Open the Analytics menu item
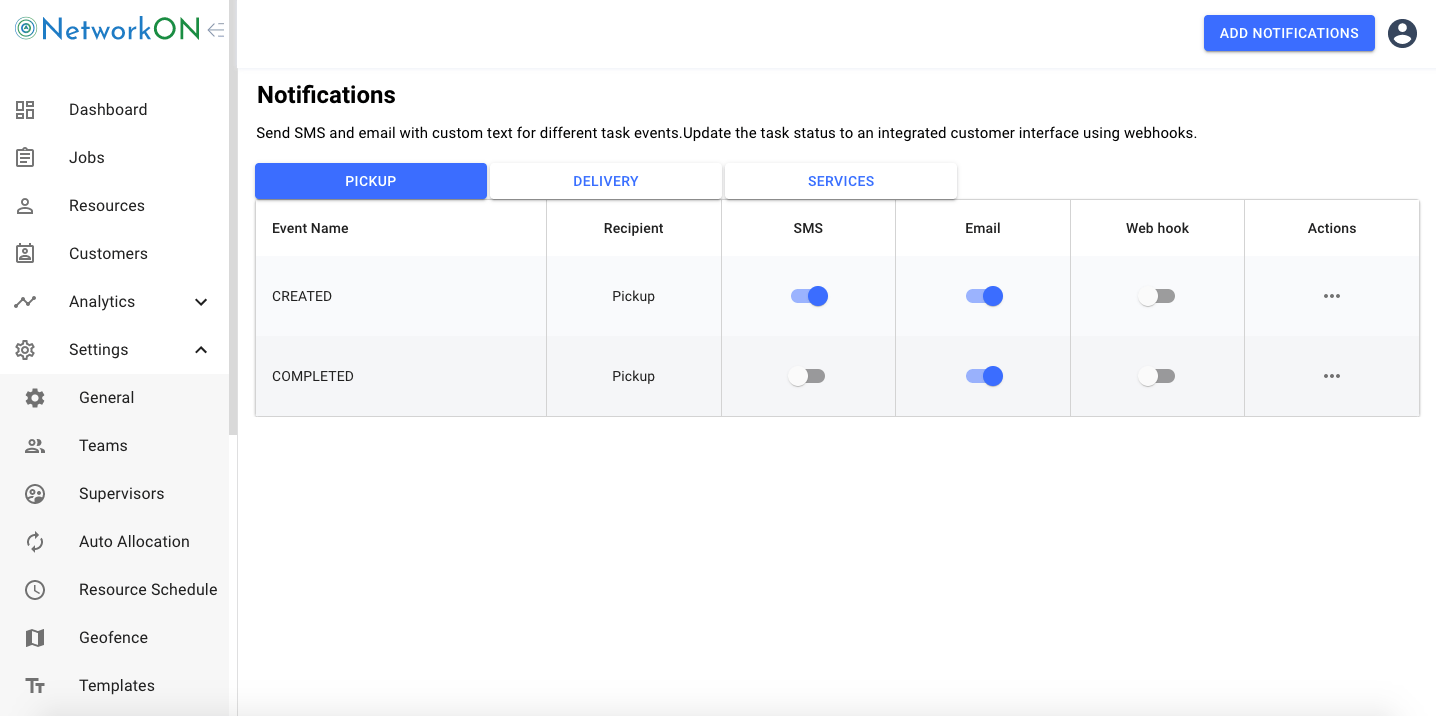Screen dimensions: 1436x716 coord(102,302)
